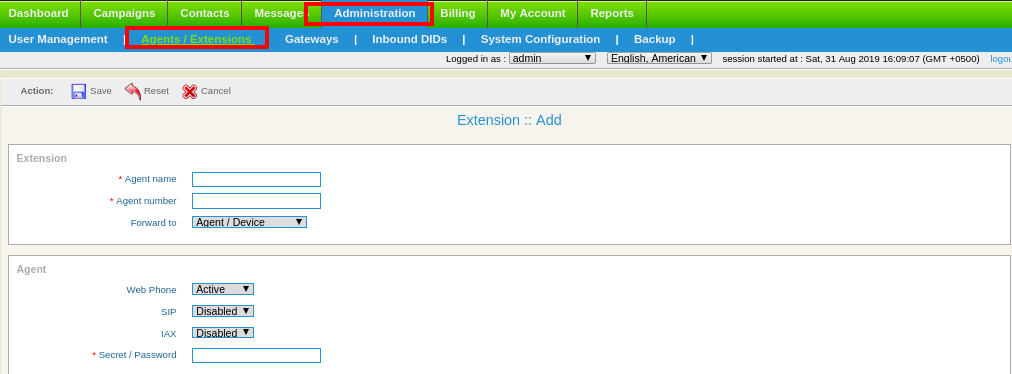Screen dimensions: 1012x374
Task: Open the Dashboard tab
Action: pyautogui.click(x=39, y=14)
